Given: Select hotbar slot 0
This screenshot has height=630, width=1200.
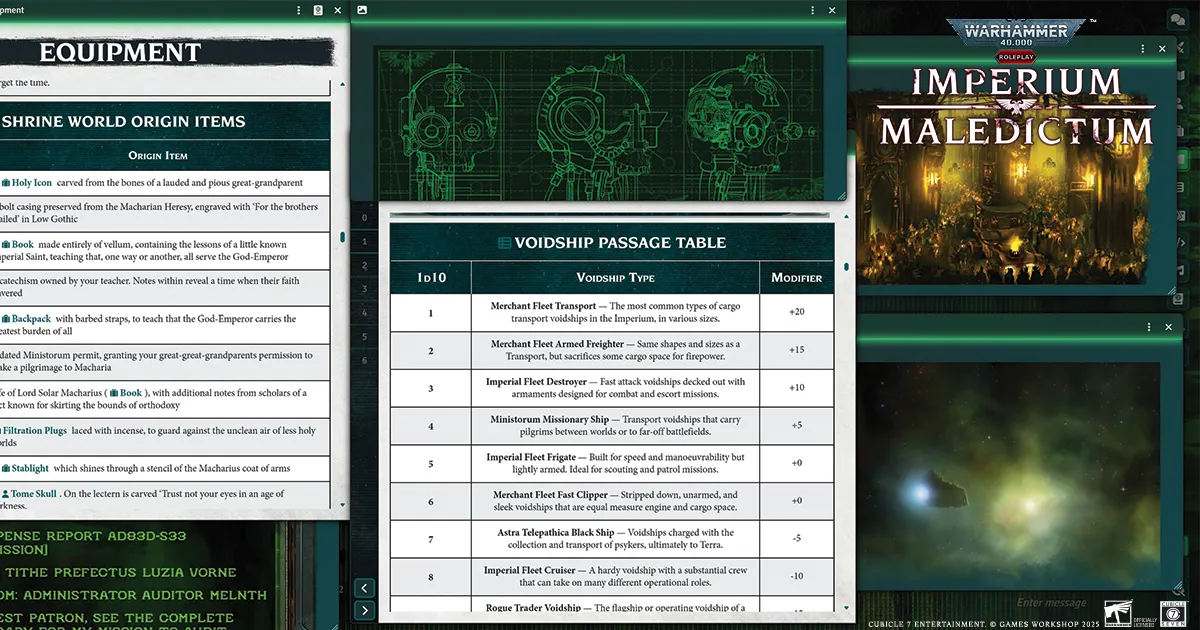Looking at the screenshot, I should [365, 218].
